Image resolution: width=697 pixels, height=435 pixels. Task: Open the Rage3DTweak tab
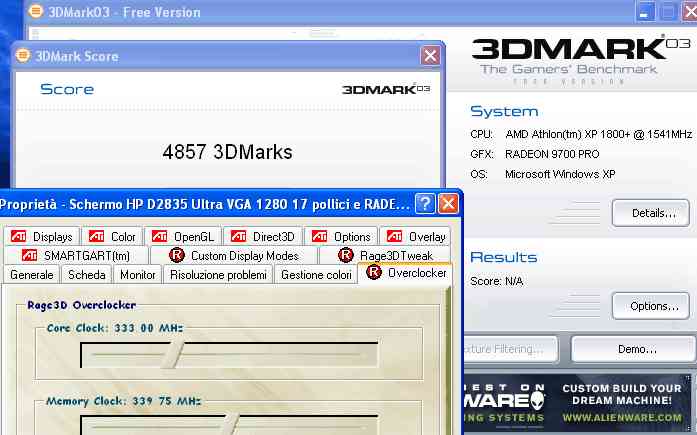click(385, 255)
